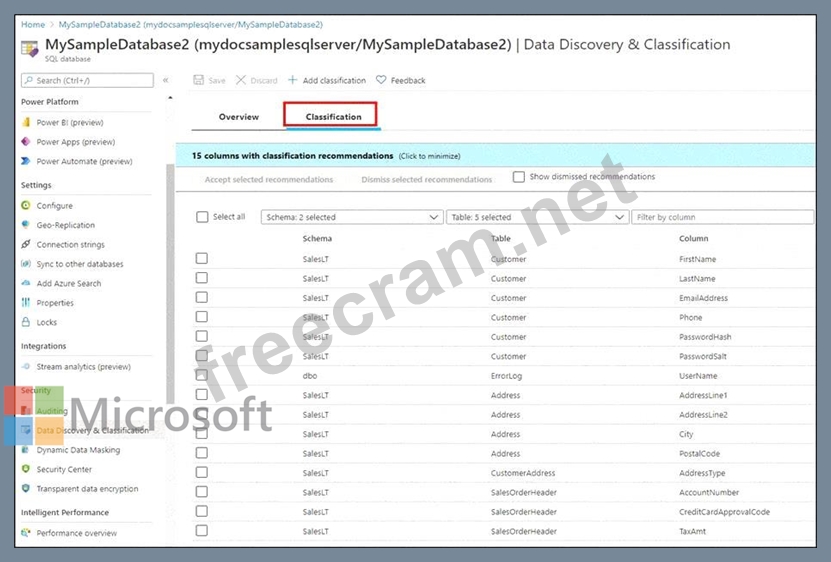The height and width of the screenshot is (562, 831).
Task: Click the City column cell
Action: click(686, 434)
